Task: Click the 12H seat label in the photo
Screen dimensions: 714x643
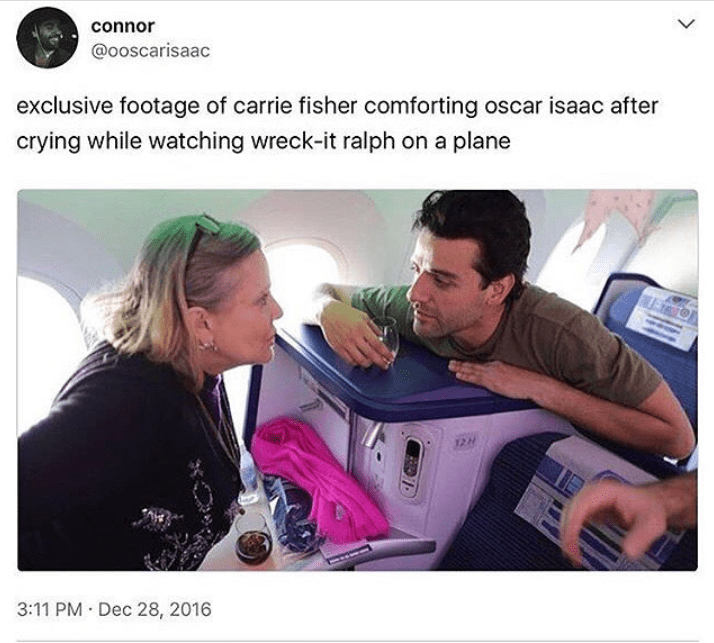Action: [466, 441]
